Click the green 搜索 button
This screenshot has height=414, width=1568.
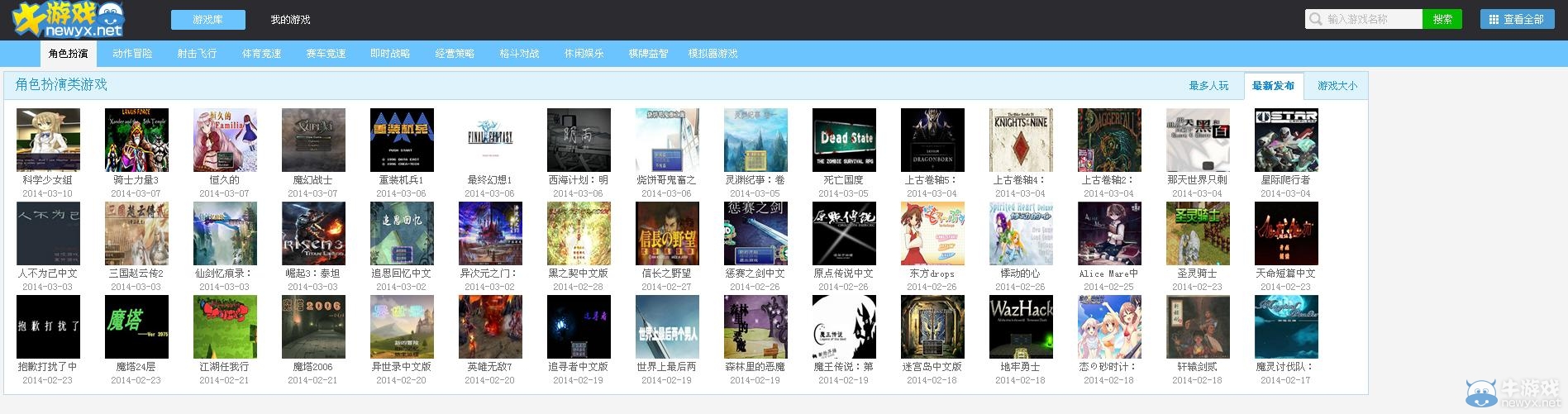click(x=1442, y=19)
